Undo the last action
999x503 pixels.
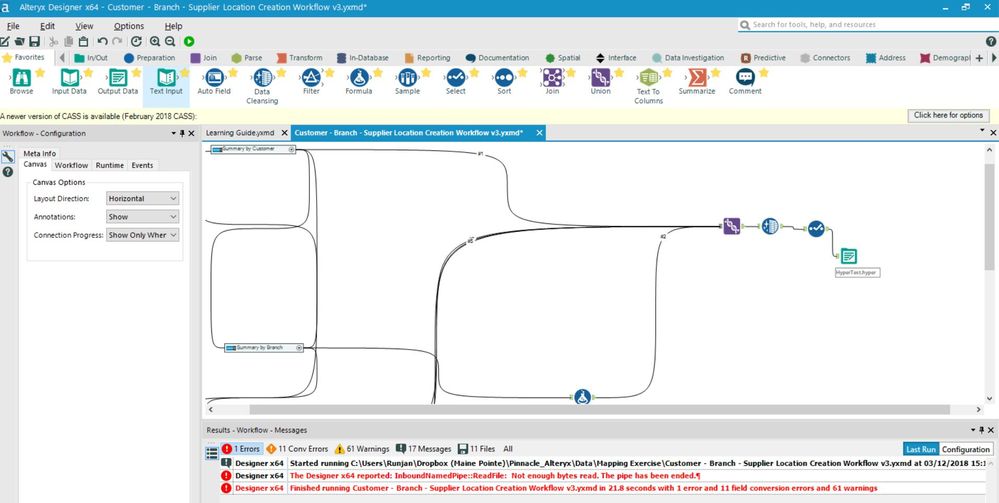coord(102,41)
